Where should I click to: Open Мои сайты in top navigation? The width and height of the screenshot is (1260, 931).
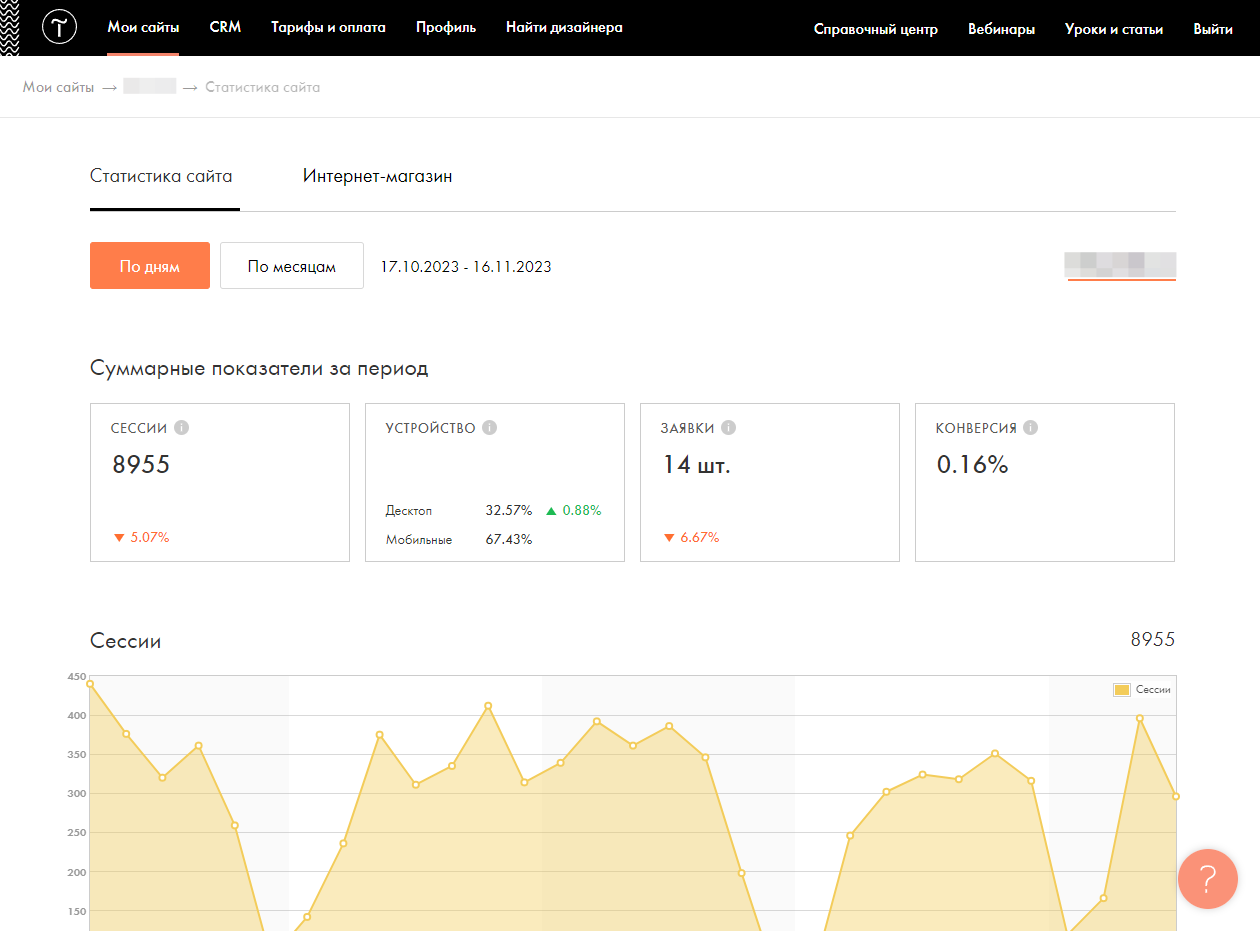pyautogui.click(x=143, y=28)
